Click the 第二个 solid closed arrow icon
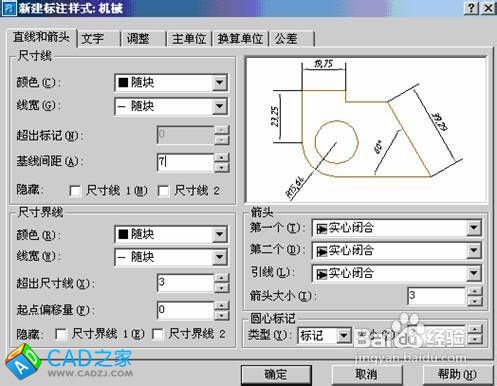This screenshot has width=497, height=386. [x=322, y=251]
